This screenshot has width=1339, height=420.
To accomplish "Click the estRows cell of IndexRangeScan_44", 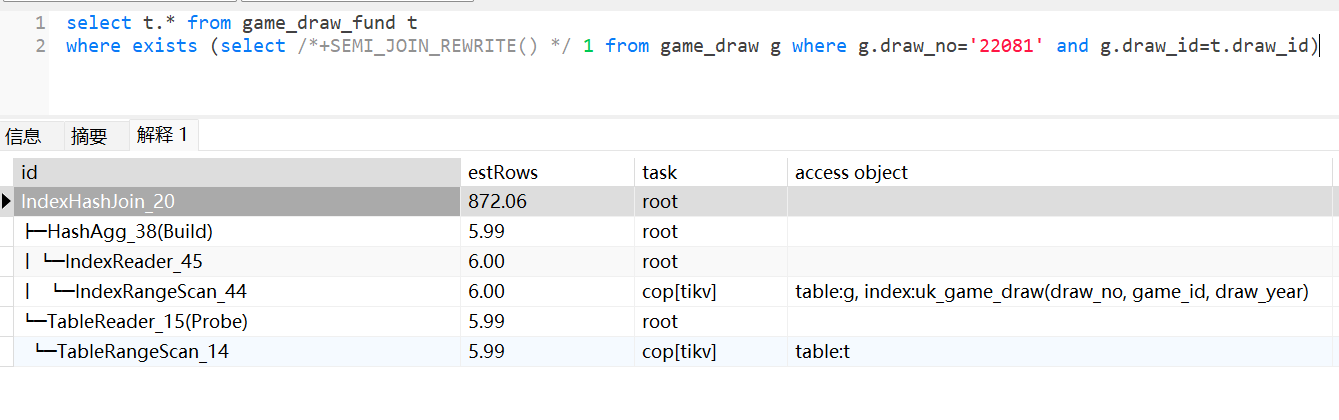I will [x=547, y=291].
